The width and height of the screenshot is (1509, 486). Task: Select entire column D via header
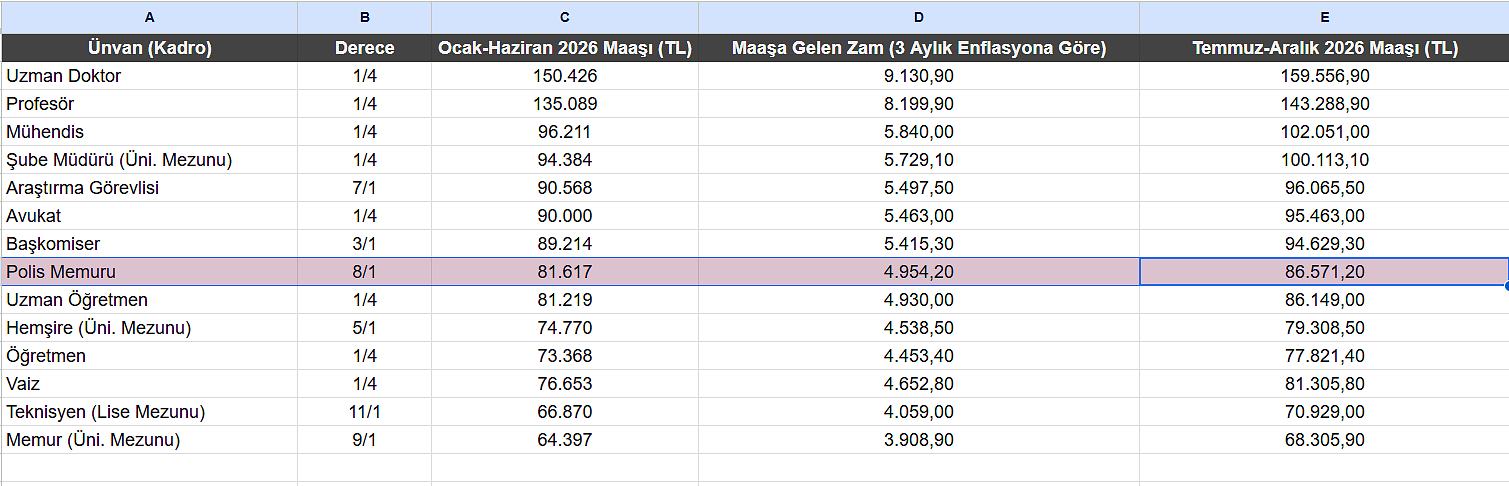tap(918, 17)
